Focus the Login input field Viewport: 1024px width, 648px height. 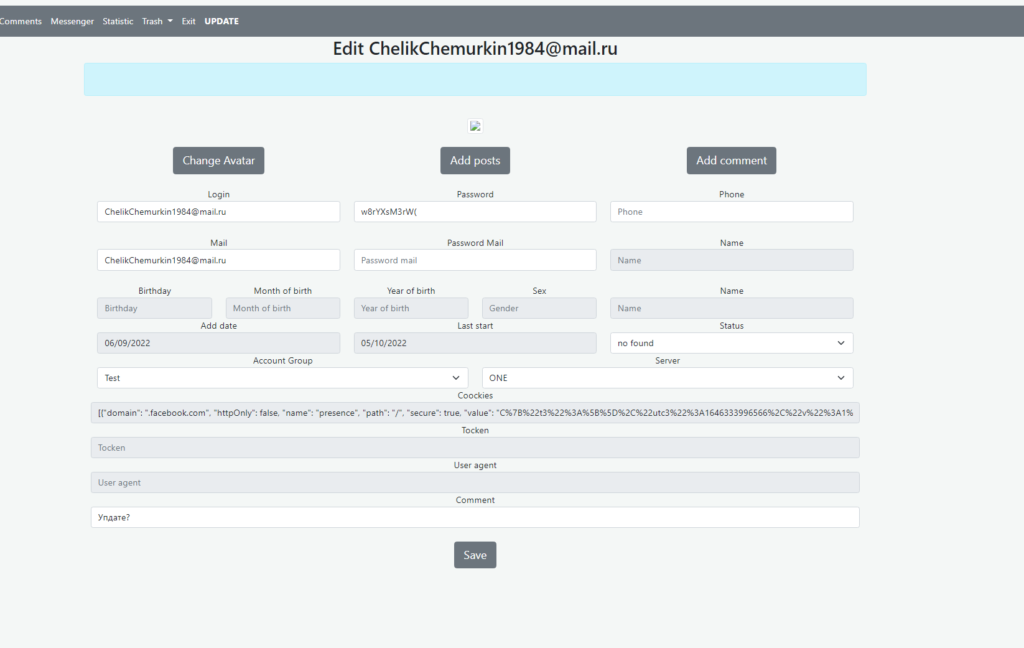click(x=218, y=212)
